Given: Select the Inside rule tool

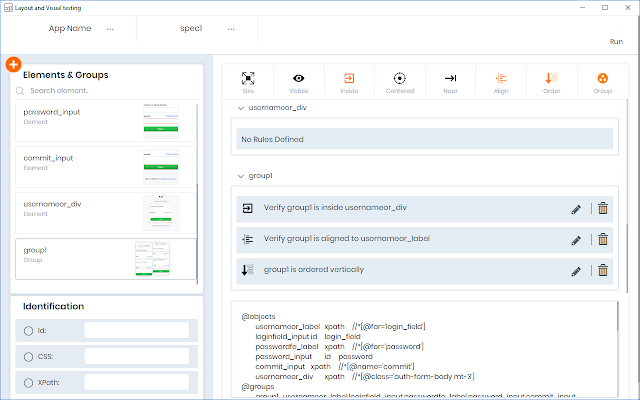Looking at the screenshot, I should point(349,82).
